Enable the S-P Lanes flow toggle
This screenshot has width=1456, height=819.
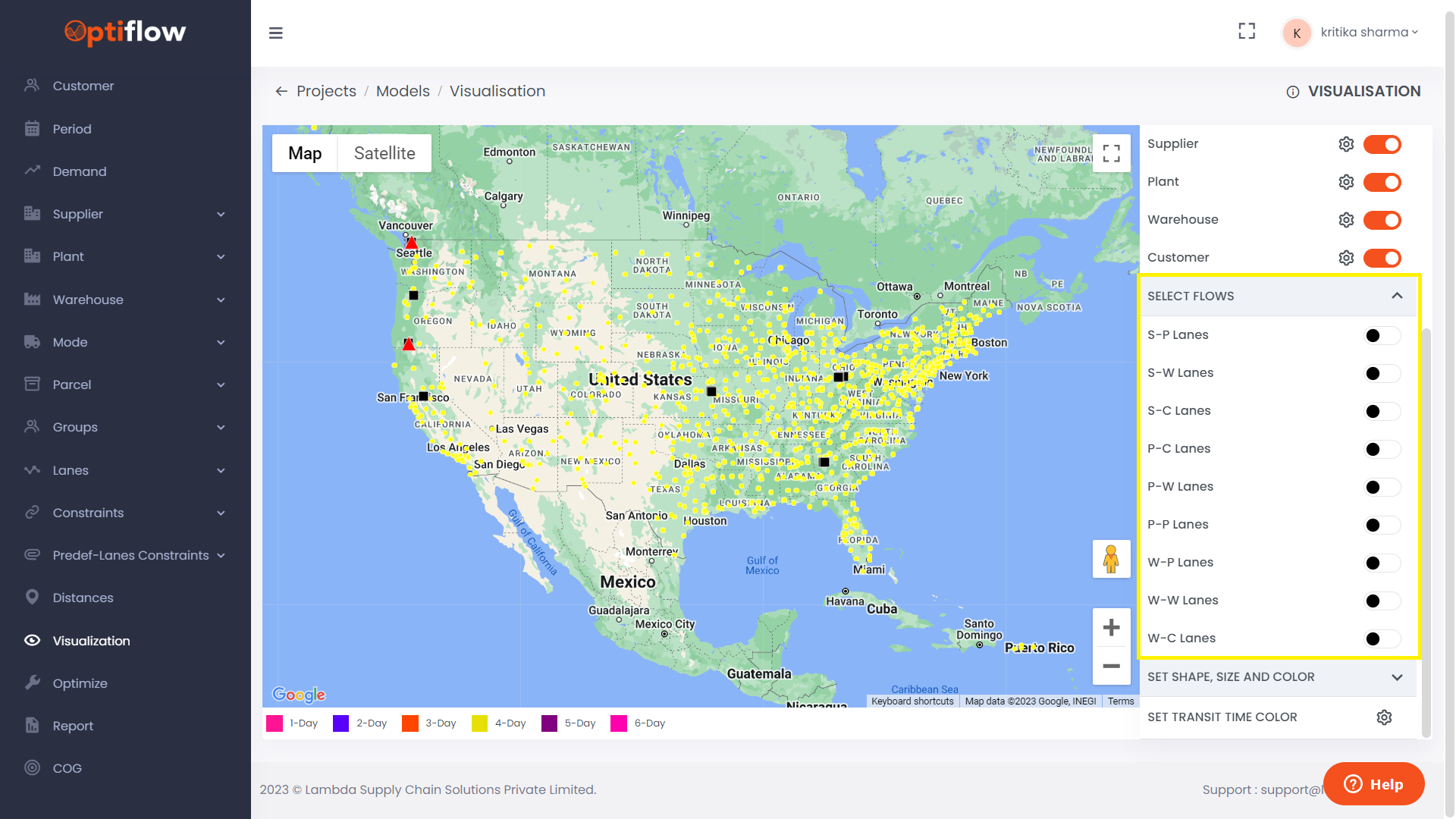pos(1382,336)
